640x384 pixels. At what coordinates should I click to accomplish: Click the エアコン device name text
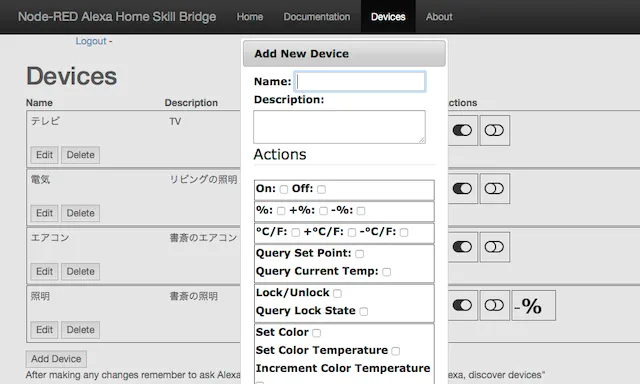tap(50, 238)
